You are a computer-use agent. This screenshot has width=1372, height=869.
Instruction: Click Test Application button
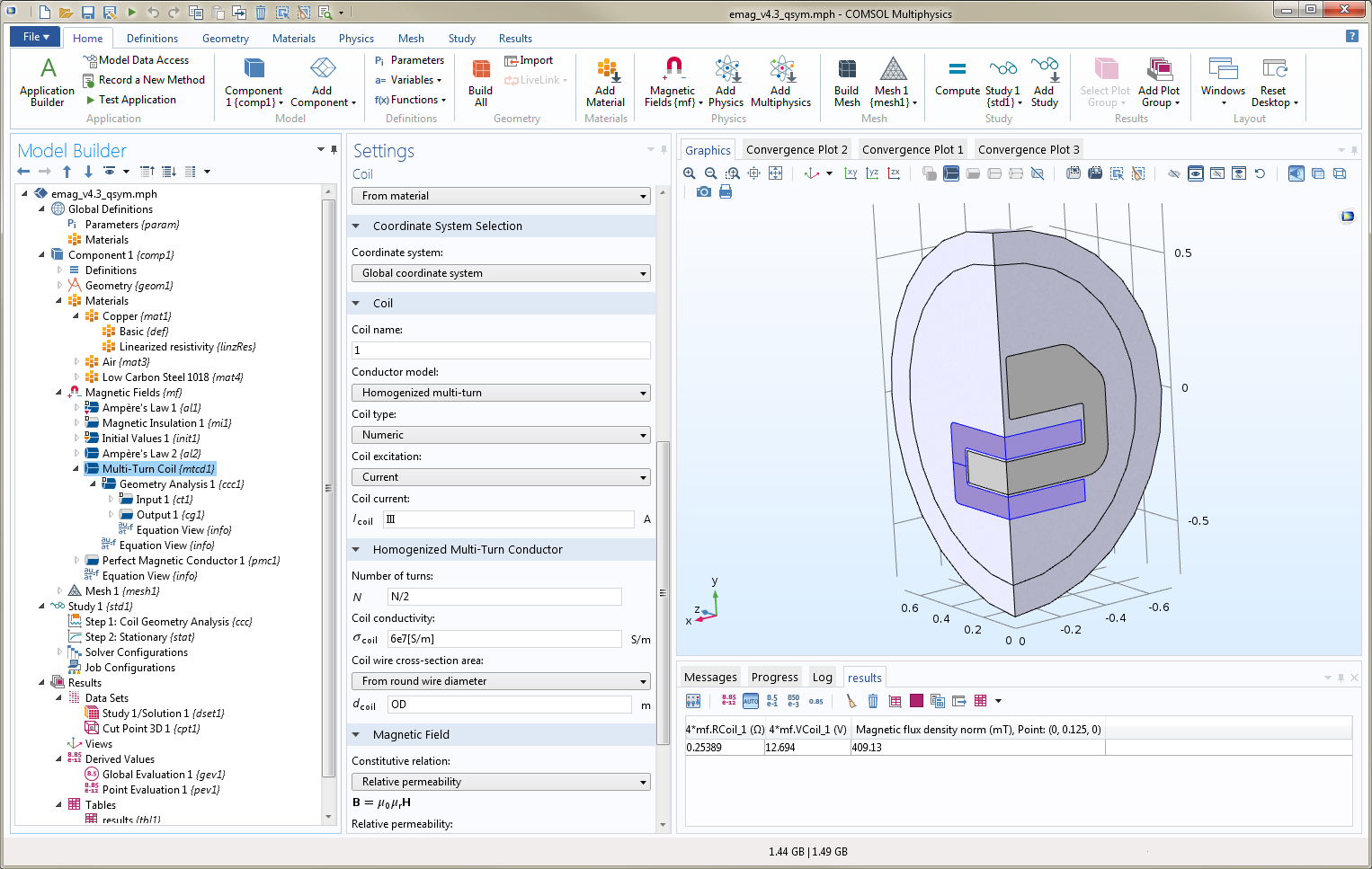click(130, 100)
